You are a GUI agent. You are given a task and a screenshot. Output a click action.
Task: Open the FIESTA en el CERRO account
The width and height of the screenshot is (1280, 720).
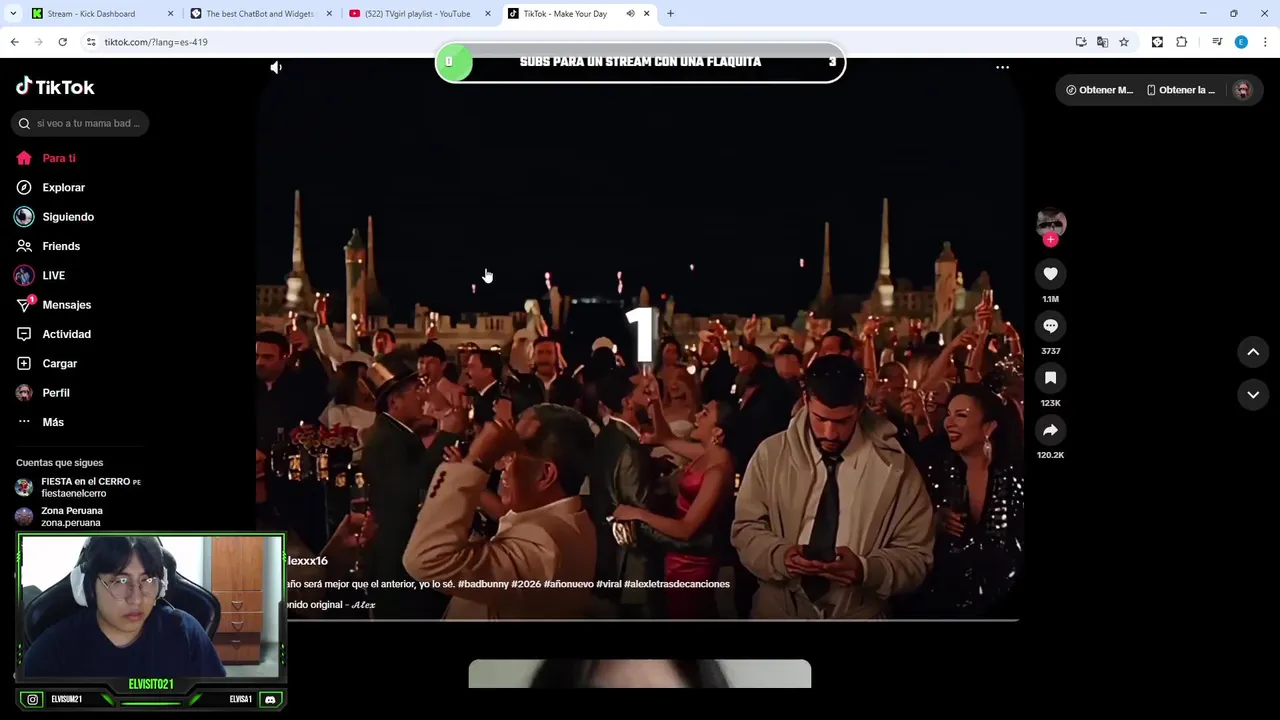coord(78,487)
